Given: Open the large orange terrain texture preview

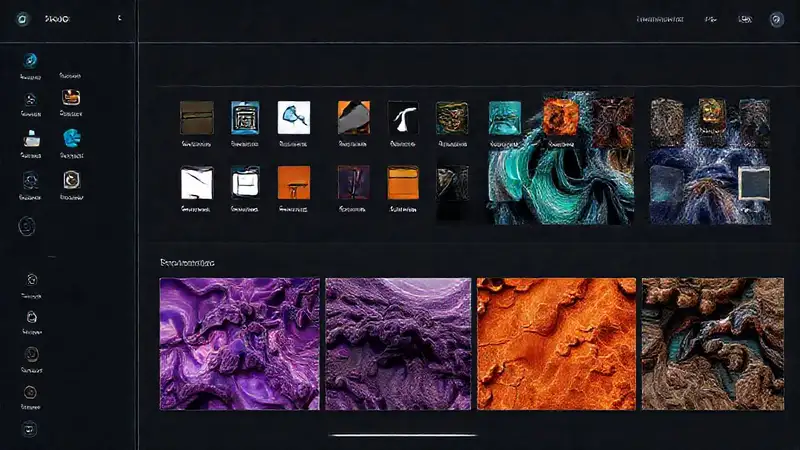Looking at the screenshot, I should click(x=556, y=344).
